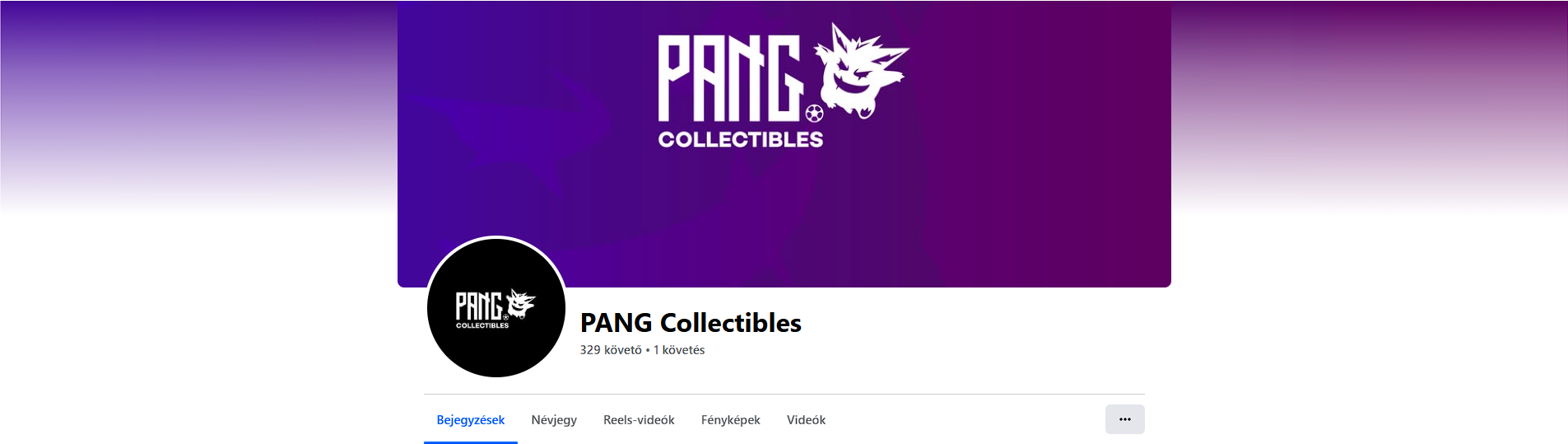Show the Videók tab

coord(806,420)
